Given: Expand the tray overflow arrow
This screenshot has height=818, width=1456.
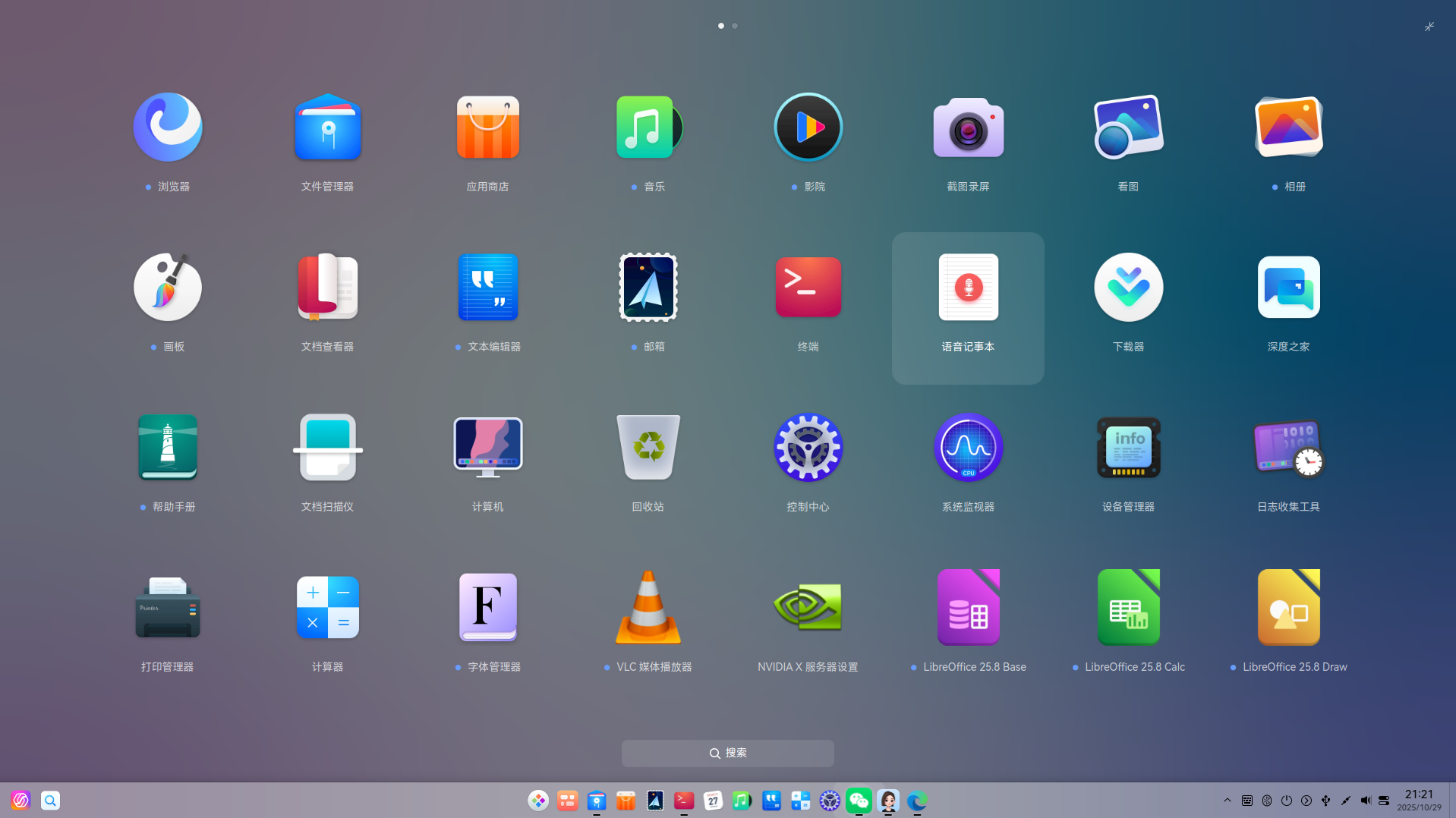Looking at the screenshot, I should tap(1228, 801).
